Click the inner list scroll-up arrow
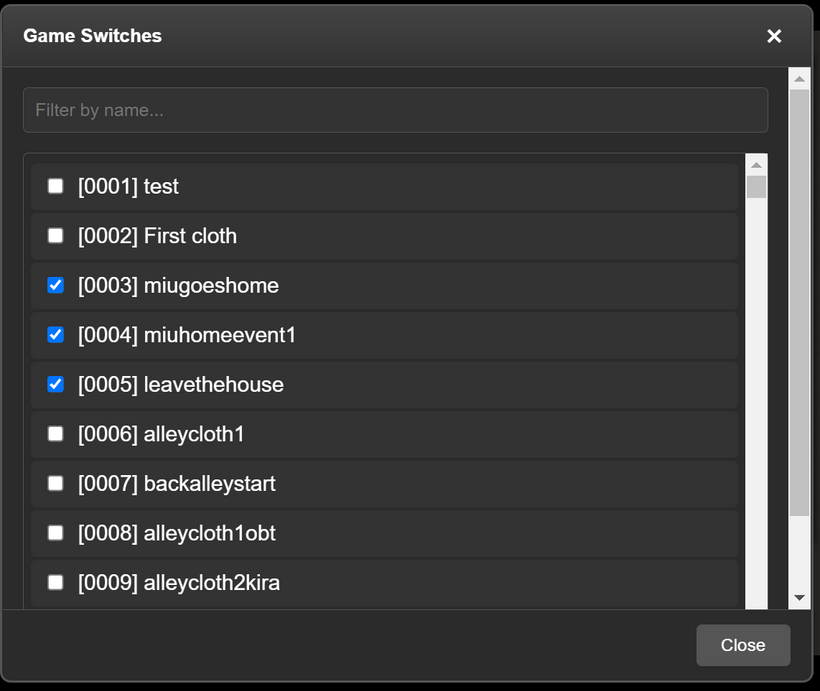 click(x=756, y=165)
